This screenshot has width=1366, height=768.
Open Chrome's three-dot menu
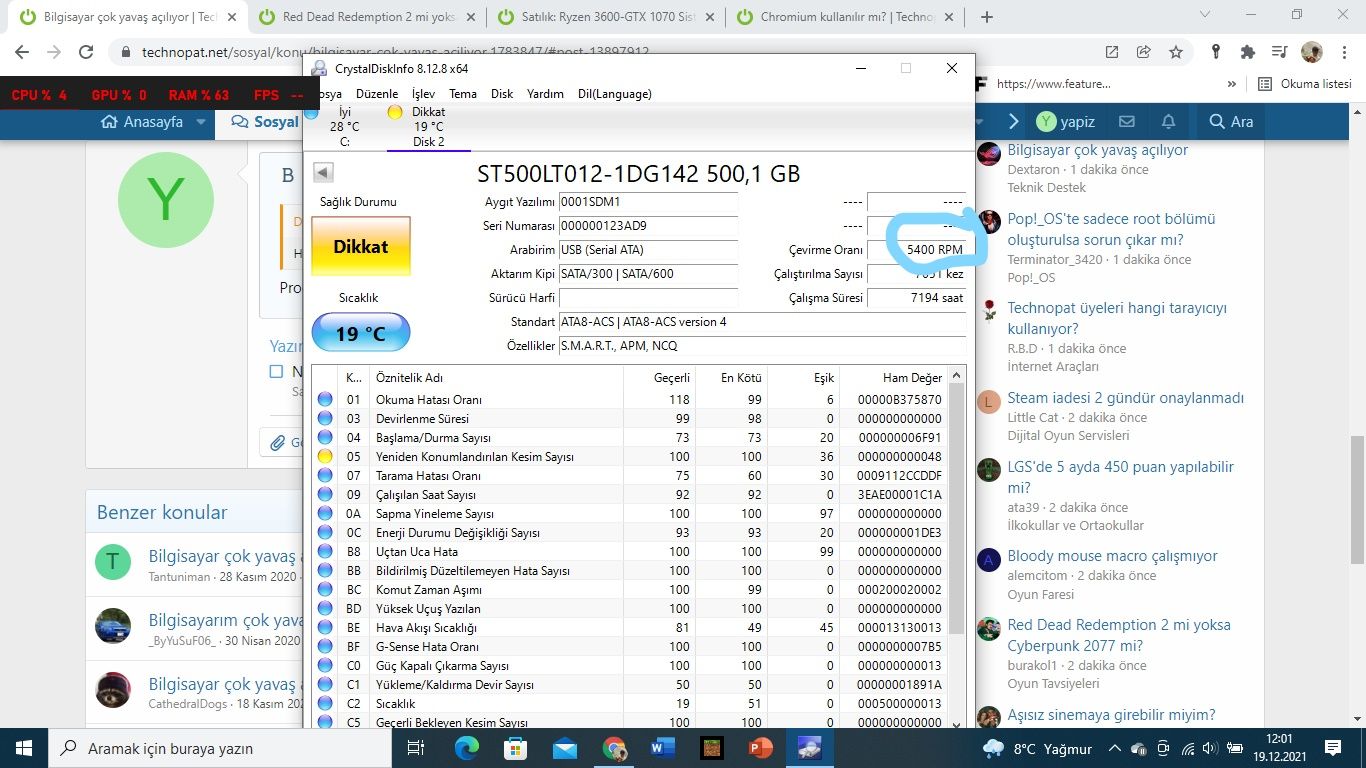click(x=1345, y=52)
